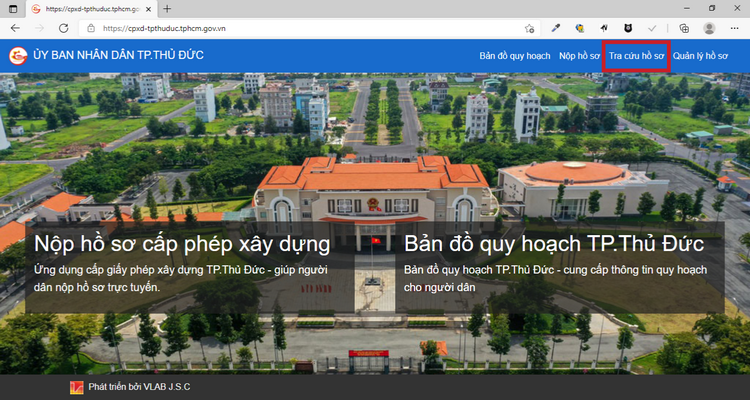Add page to favorites star icon
Screen dimensions: 750x400
pyautogui.click(x=529, y=28)
